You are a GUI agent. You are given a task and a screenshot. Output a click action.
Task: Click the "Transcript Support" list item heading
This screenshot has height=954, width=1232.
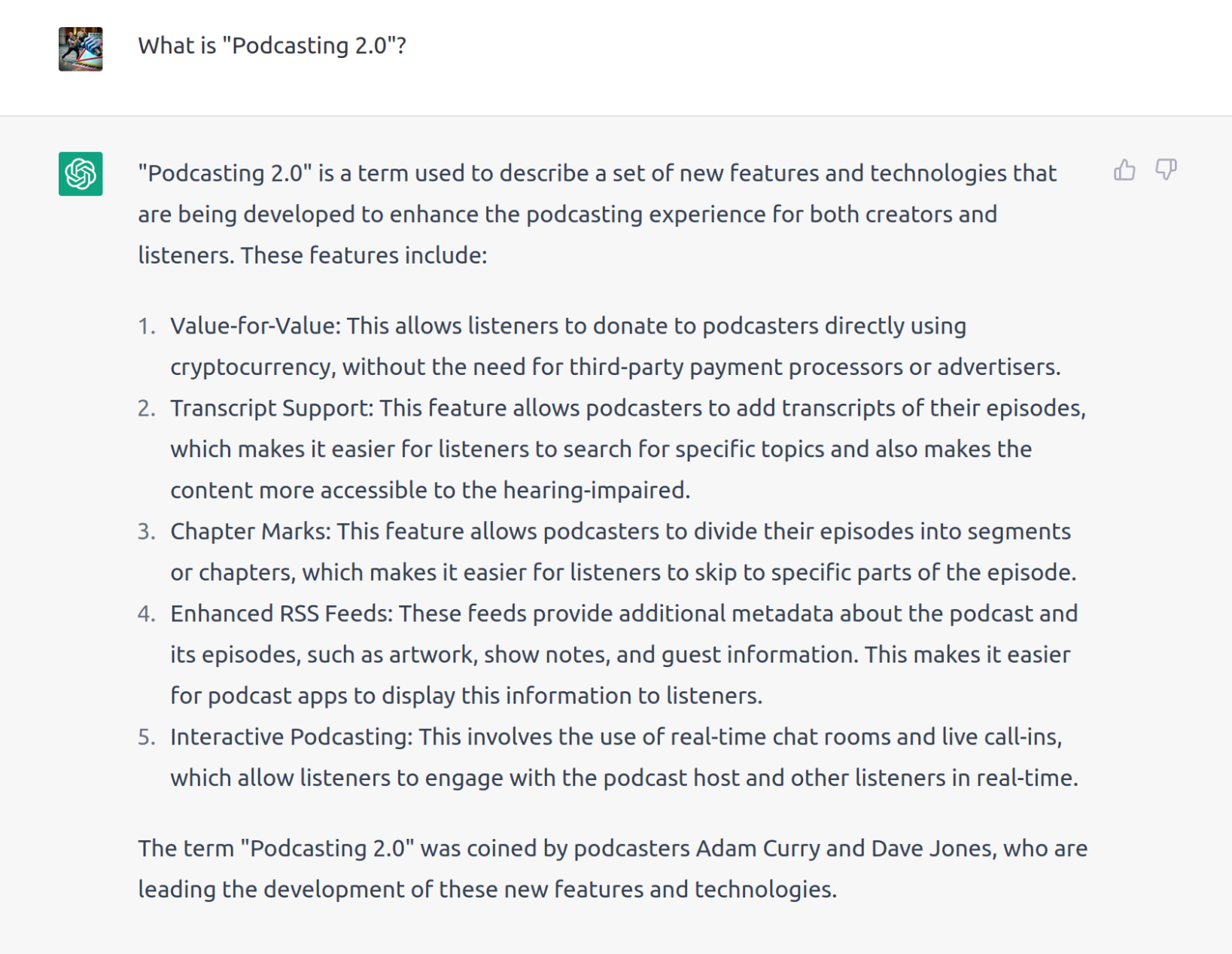(271, 408)
